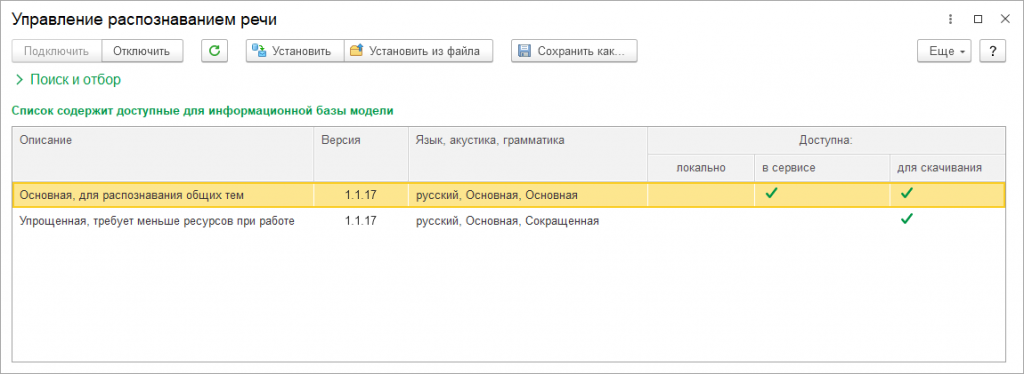Click the Версия column header
The image size is (1024, 374).
(x=361, y=154)
